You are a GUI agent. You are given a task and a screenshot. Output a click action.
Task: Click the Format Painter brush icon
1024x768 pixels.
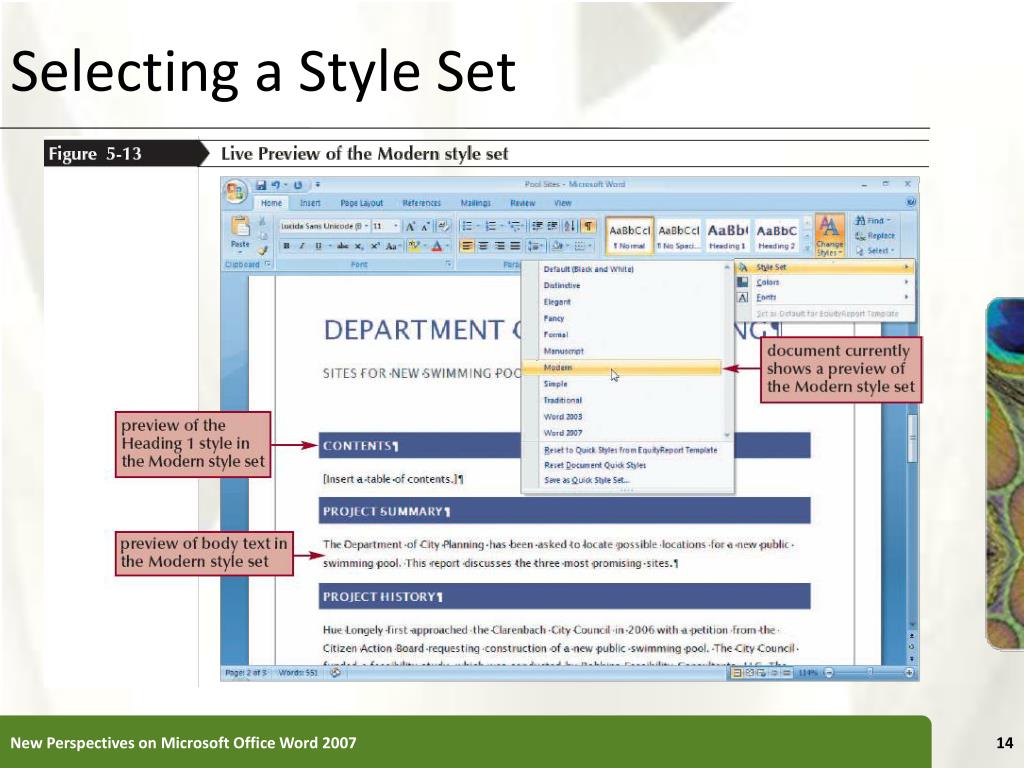263,249
